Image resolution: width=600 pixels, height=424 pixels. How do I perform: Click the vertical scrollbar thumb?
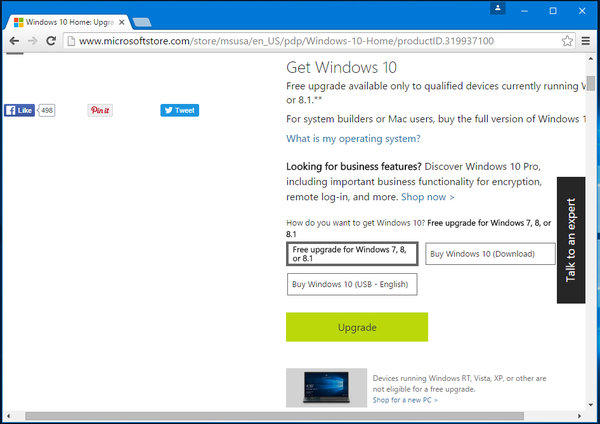(x=591, y=83)
